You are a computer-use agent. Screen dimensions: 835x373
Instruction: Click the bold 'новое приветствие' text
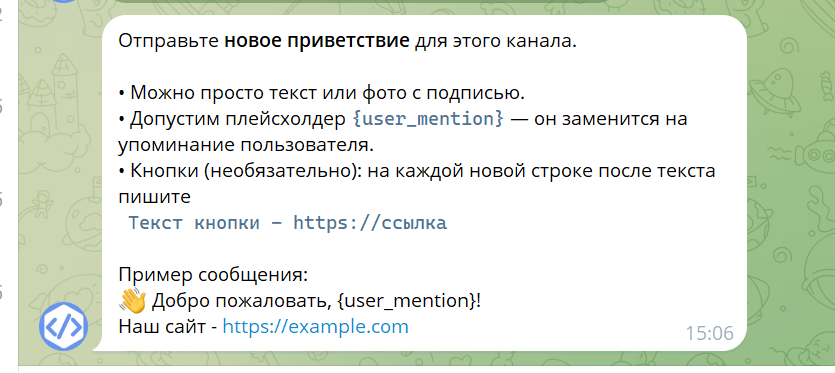(317, 42)
